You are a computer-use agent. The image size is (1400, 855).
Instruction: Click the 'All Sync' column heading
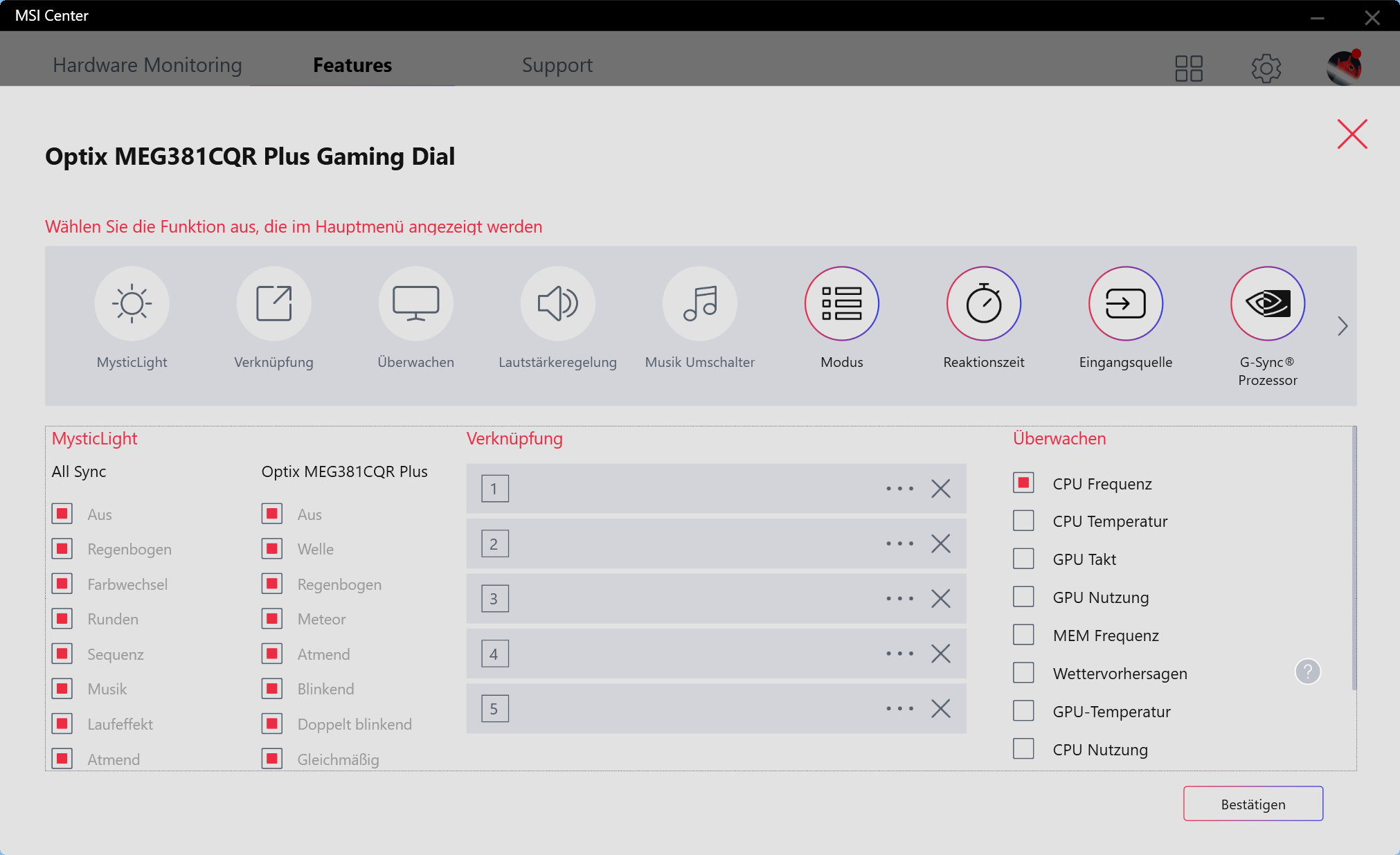point(79,471)
